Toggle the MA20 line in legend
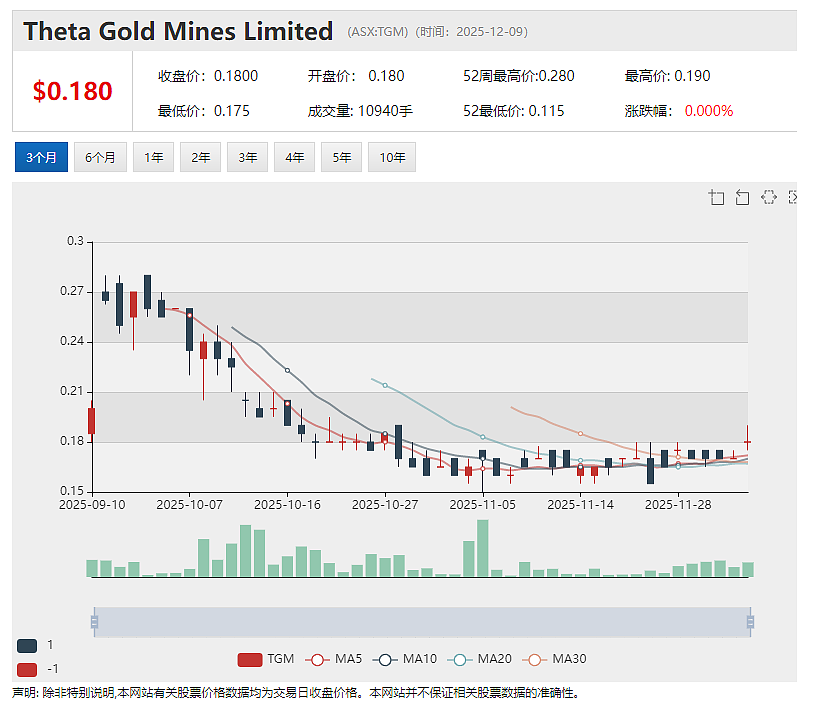Screen dimensions: 815x710 [x=479, y=660]
